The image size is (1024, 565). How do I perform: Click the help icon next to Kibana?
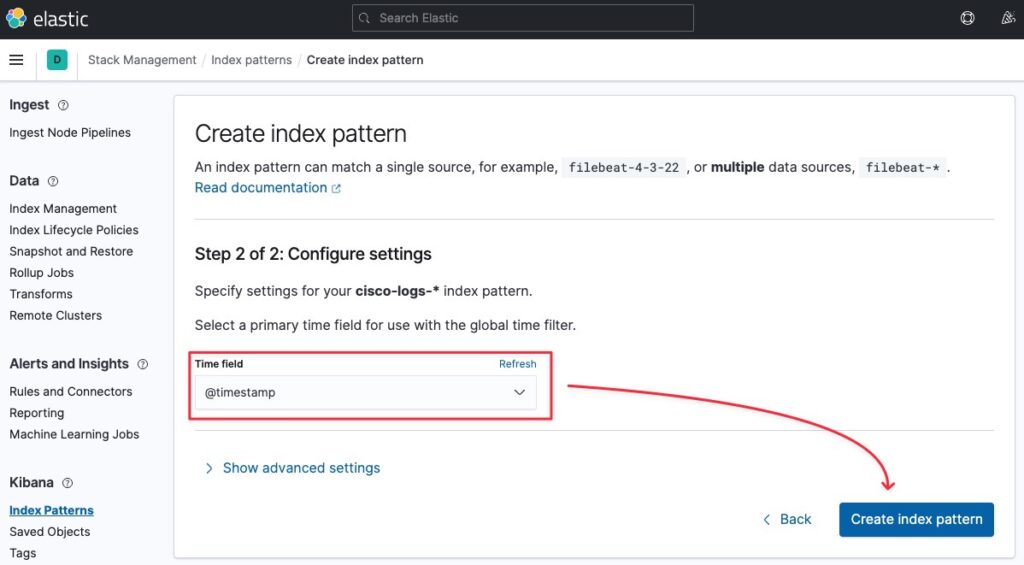pos(67,483)
